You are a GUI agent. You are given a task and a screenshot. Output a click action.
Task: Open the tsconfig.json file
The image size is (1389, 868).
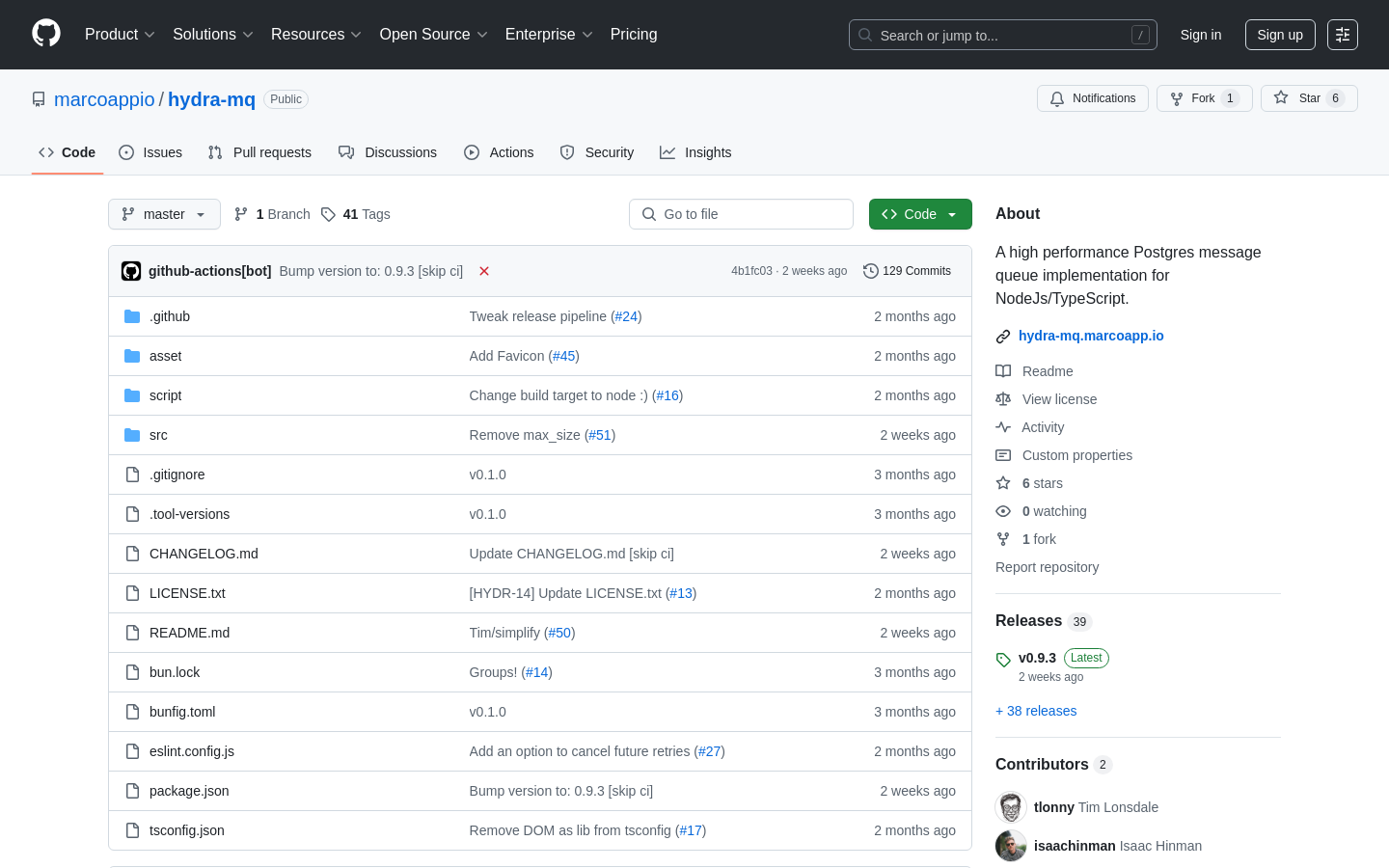[x=187, y=830]
